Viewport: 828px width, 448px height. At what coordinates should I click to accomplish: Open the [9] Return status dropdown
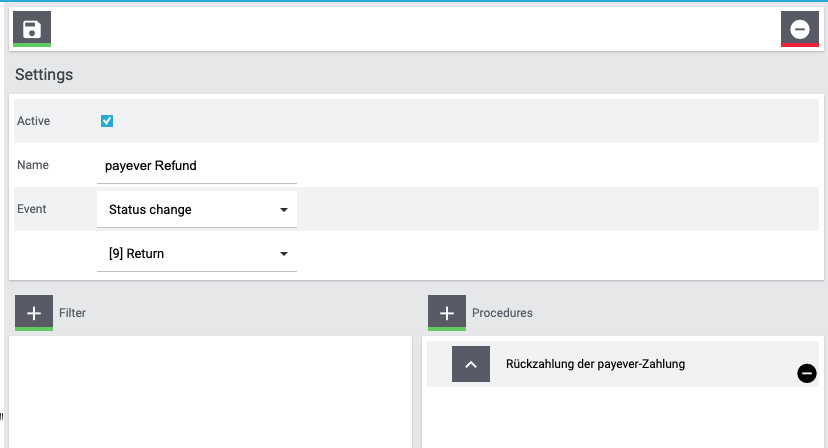pos(197,254)
